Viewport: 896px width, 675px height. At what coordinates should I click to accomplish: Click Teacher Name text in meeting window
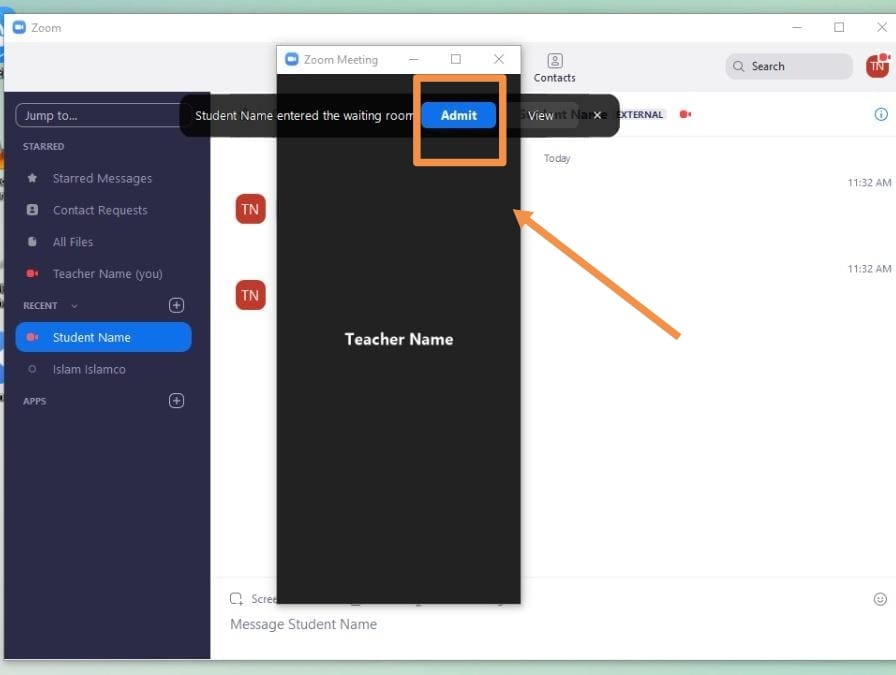click(x=399, y=340)
